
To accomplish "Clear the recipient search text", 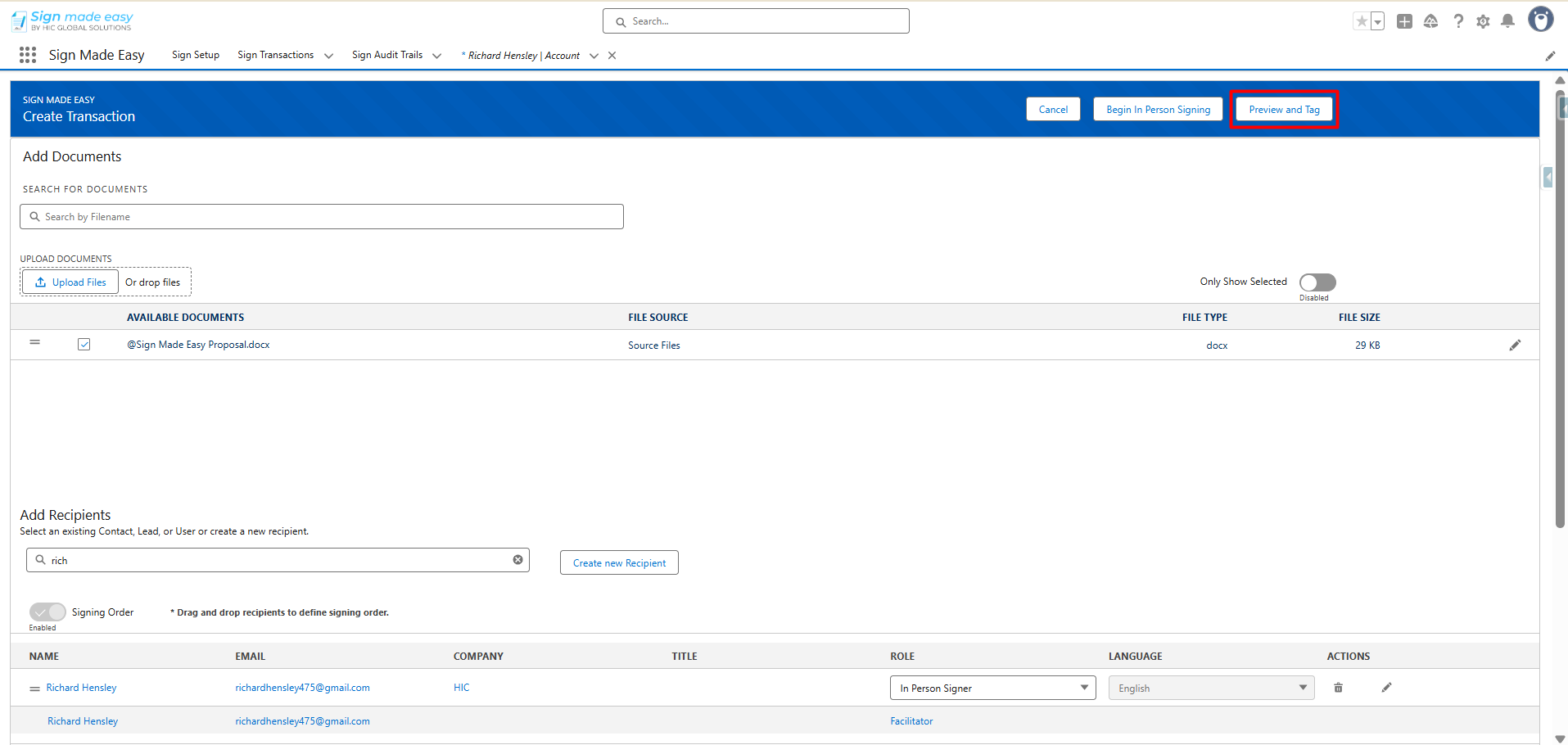I will [x=517, y=560].
